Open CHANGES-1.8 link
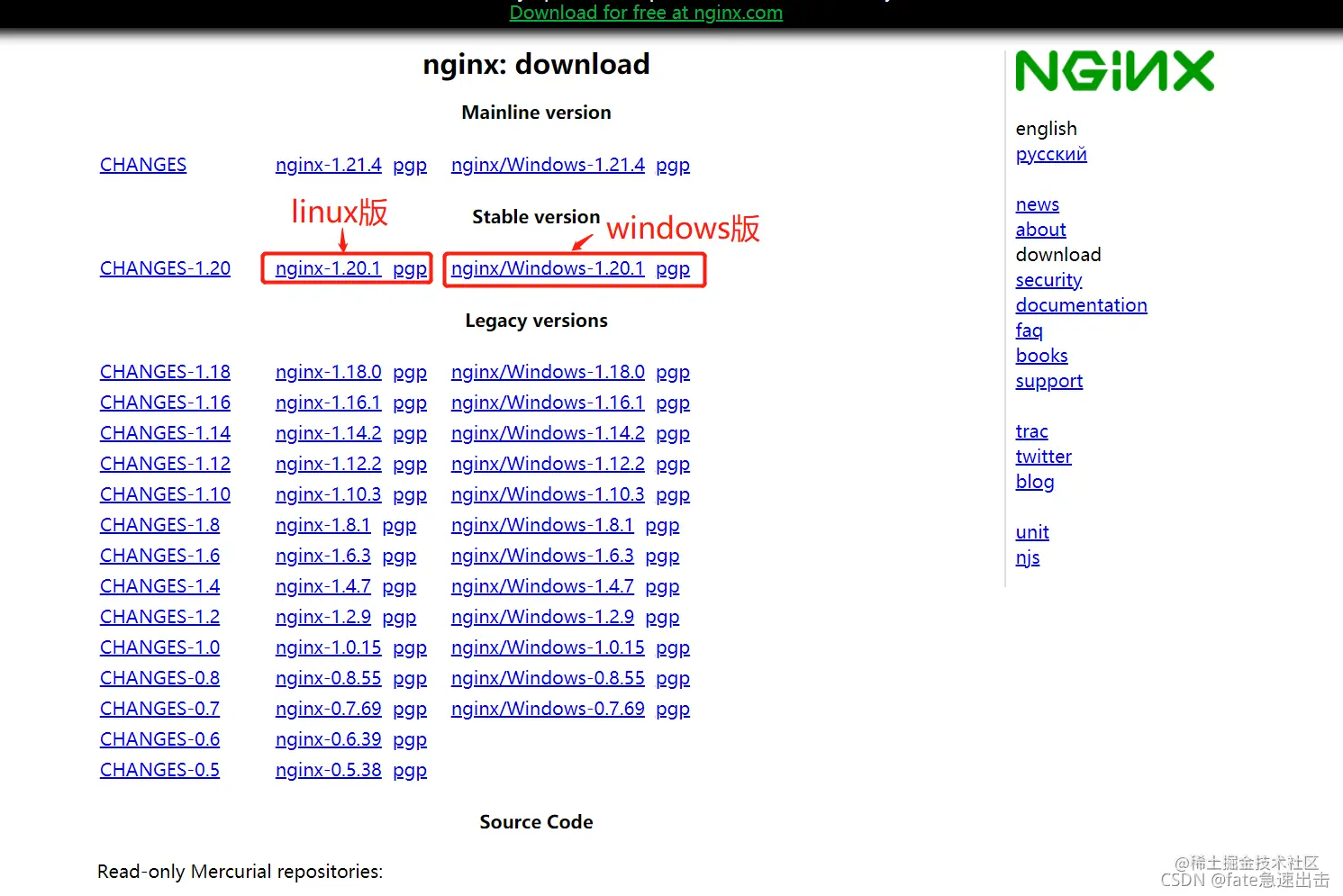Screen dimensions: 1343x896 pos(159,525)
